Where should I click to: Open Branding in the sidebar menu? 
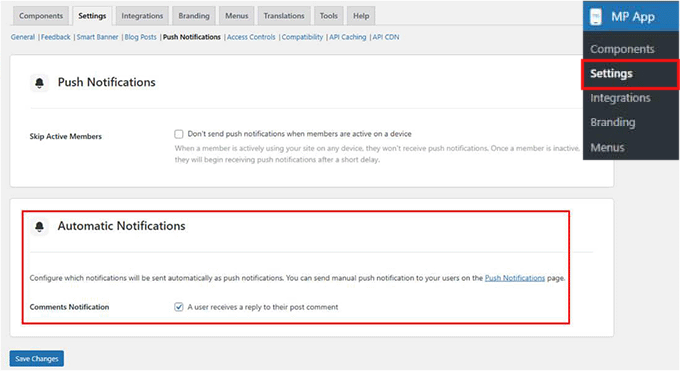612,123
